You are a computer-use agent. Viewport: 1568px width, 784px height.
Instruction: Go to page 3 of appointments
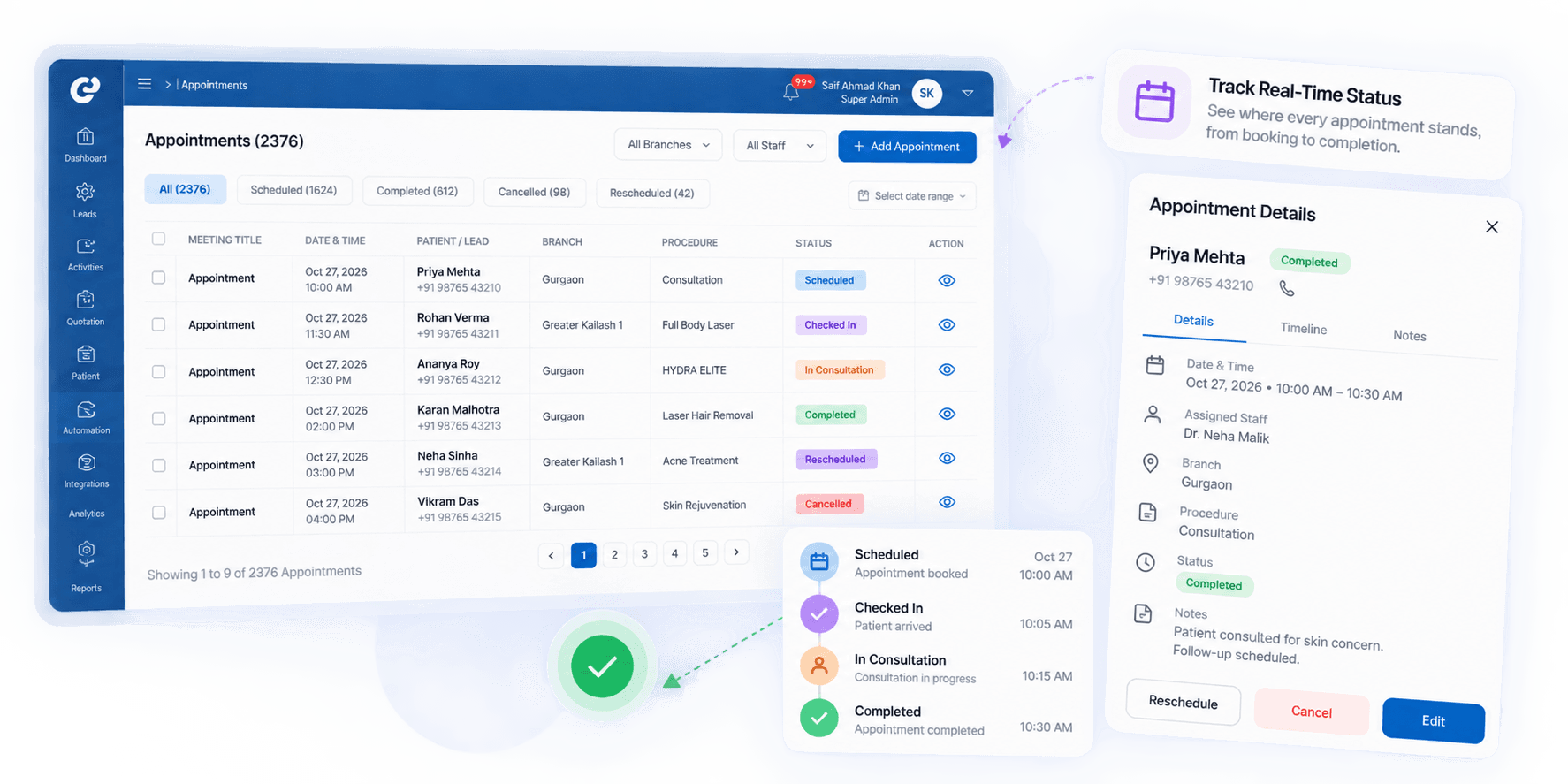[x=644, y=554]
